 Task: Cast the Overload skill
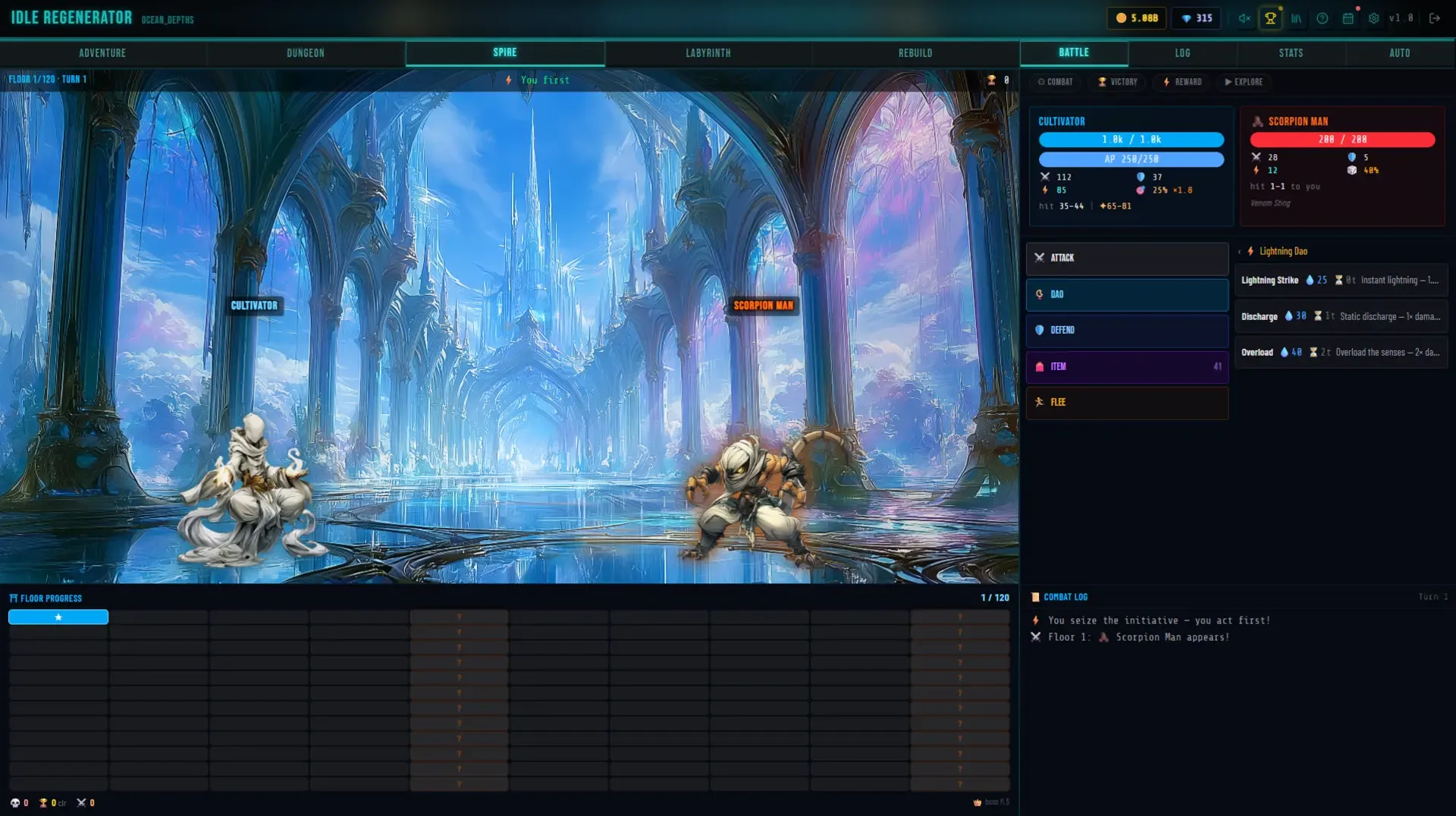[1341, 353]
